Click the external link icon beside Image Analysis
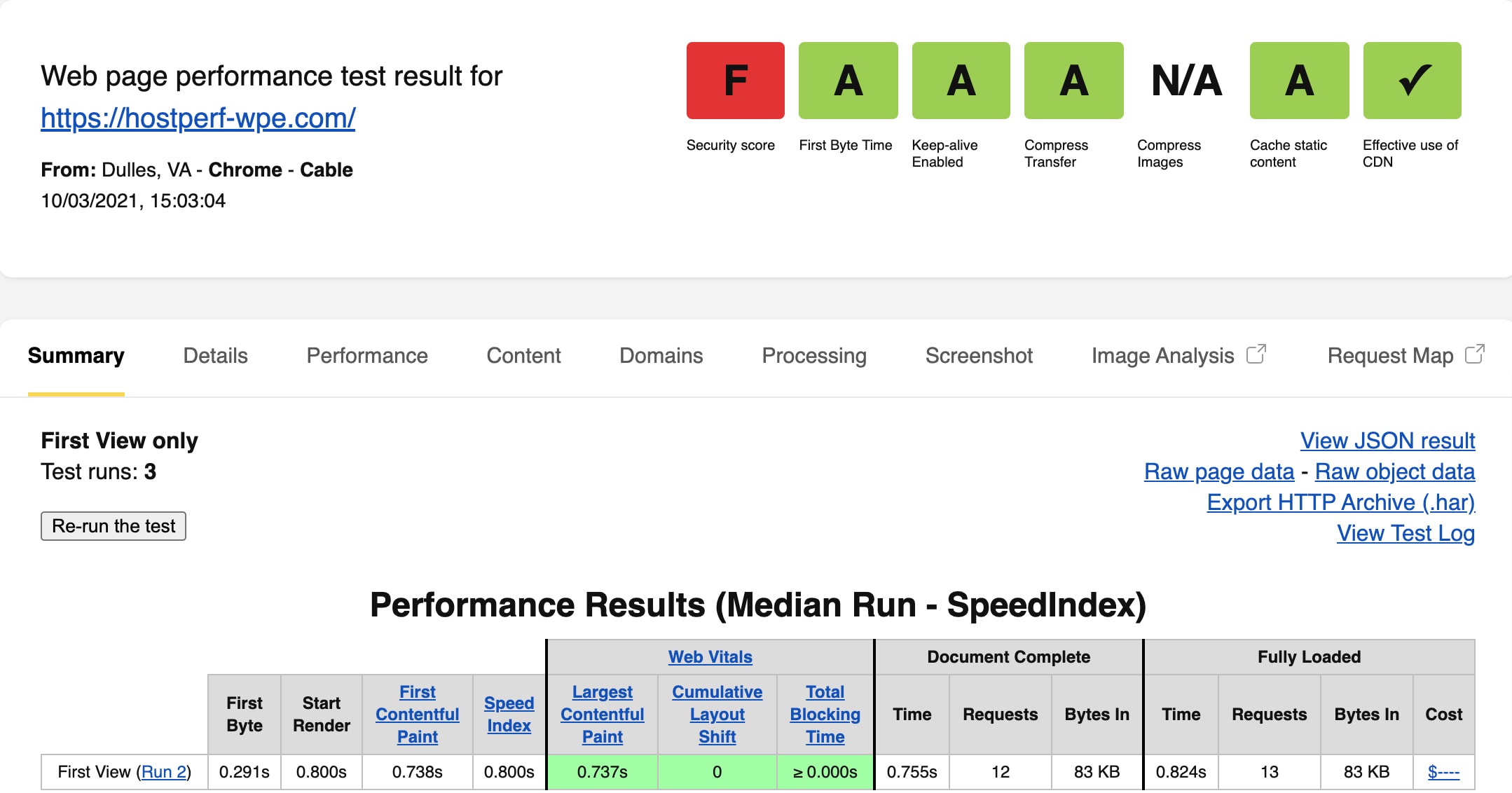This screenshot has width=1512, height=793. (x=1256, y=354)
